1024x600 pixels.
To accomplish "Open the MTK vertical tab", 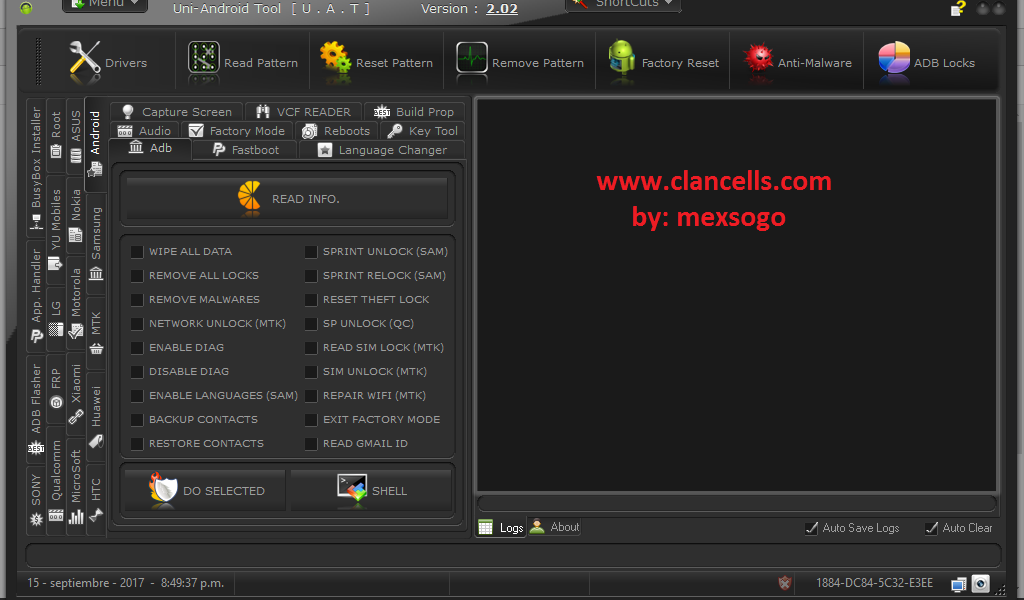I will coord(96,332).
